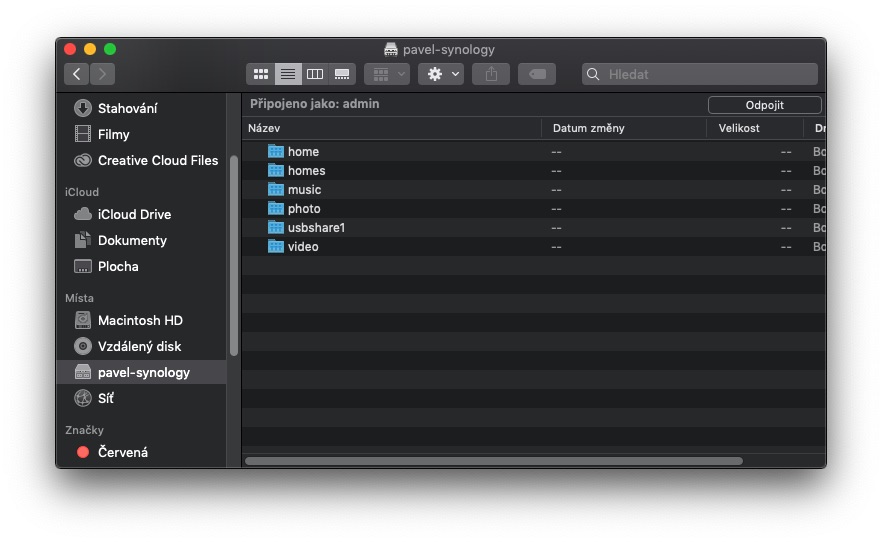Click the forward navigation arrow
882x542 pixels.
[x=102, y=74]
